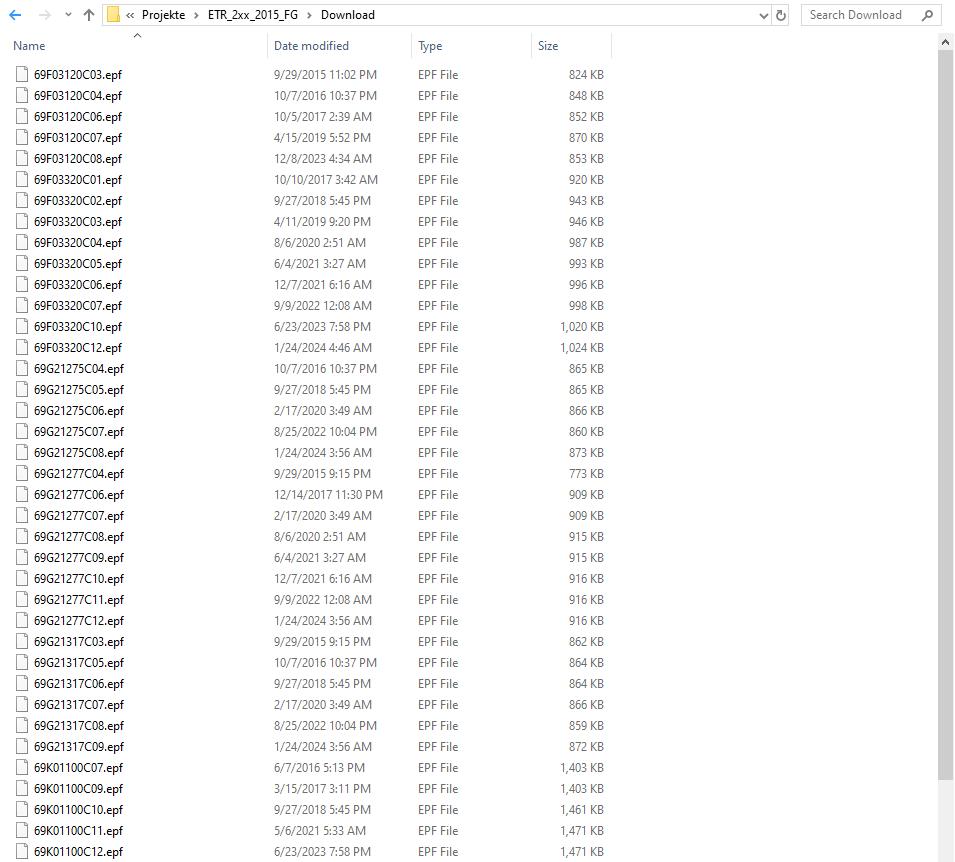
Task: Select file name 69F03320C07.epf
Action: click(x=78, y=306)
